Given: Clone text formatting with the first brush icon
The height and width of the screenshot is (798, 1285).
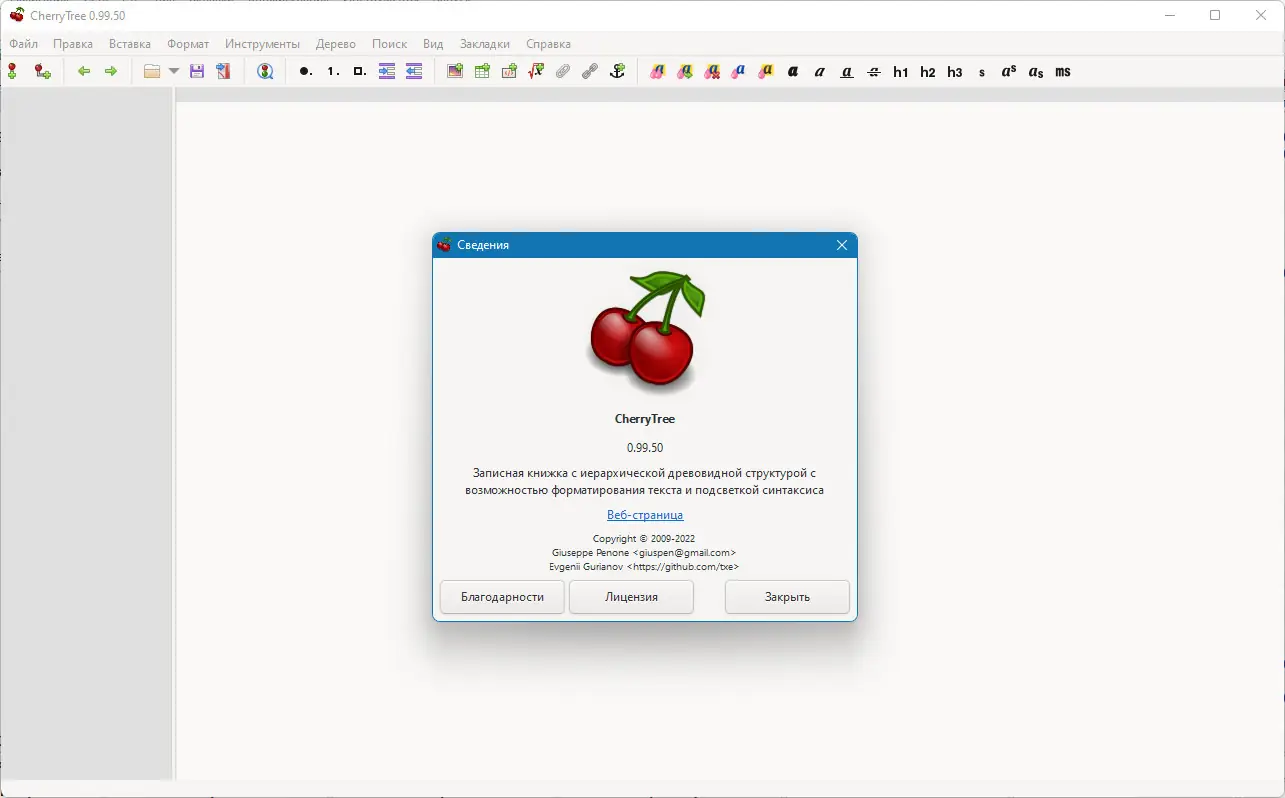Looking at the screenshot, I should 657,71.
